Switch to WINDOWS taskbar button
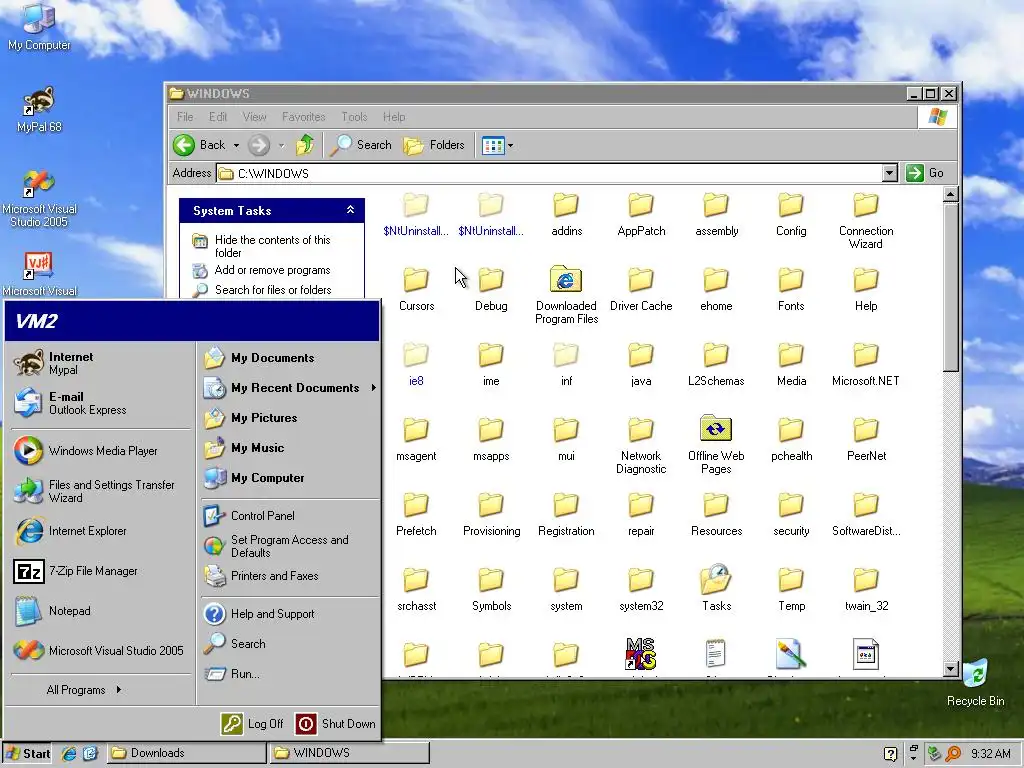1024x768 pixels. [x=349, y=753]
